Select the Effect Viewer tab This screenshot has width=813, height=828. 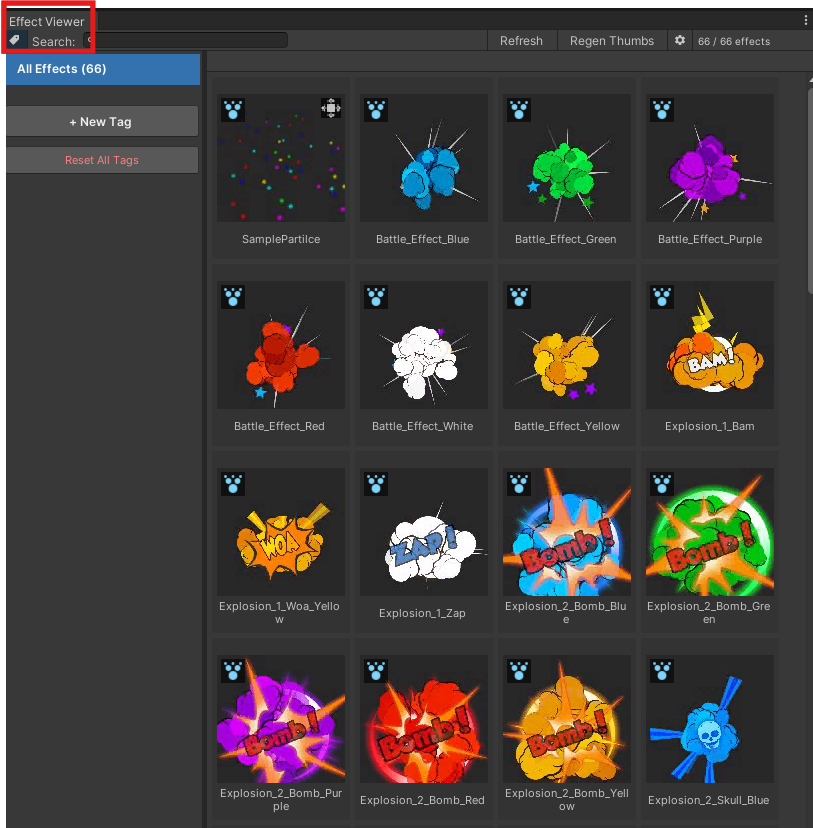pyautogui.click(x=47, y=22)
